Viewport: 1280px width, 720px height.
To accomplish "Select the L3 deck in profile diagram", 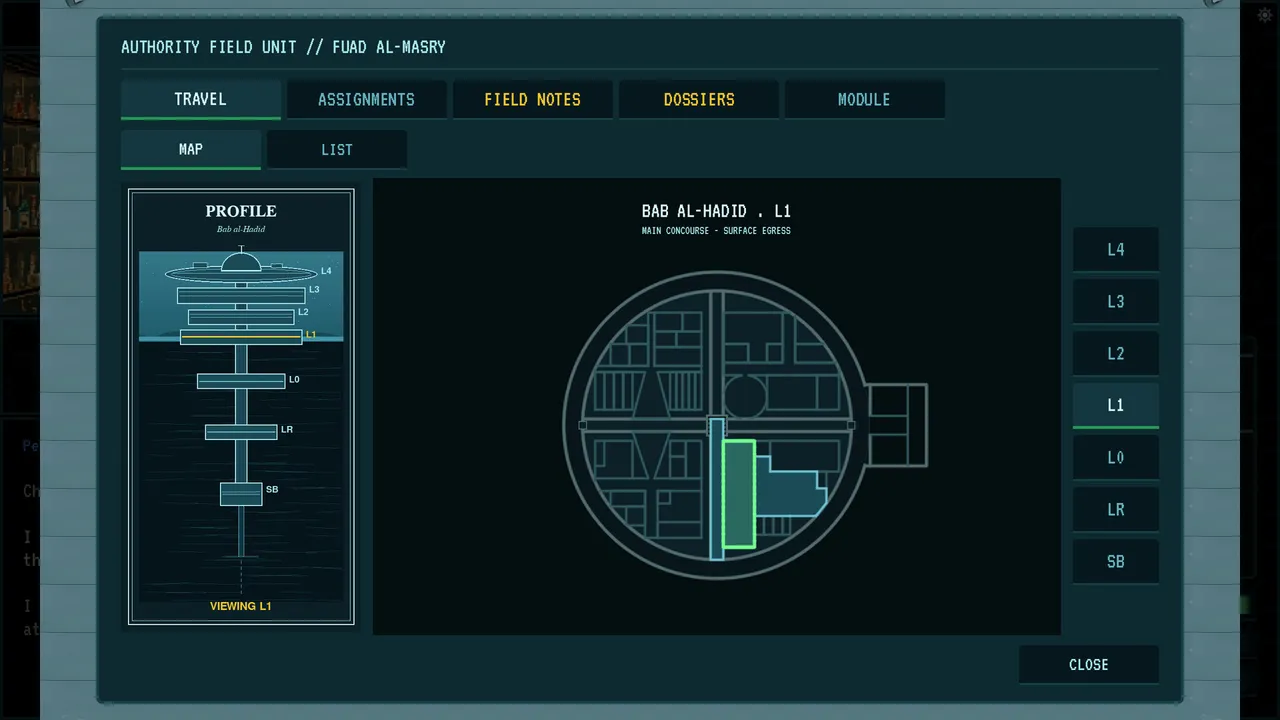I will click(x=241, y=295).
